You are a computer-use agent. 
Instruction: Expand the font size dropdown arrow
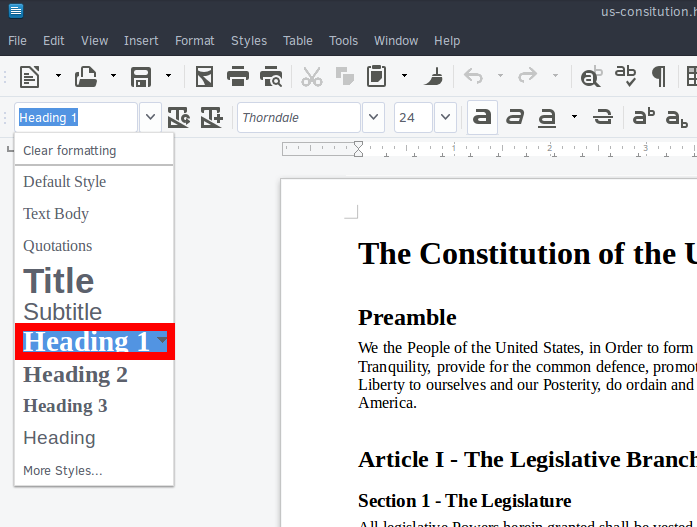(445, 117)
